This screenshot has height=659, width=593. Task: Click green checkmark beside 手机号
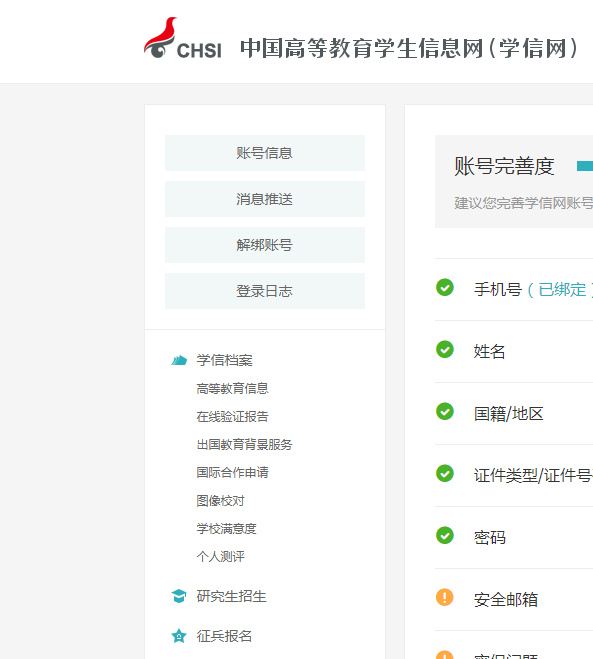coord(445,287)
